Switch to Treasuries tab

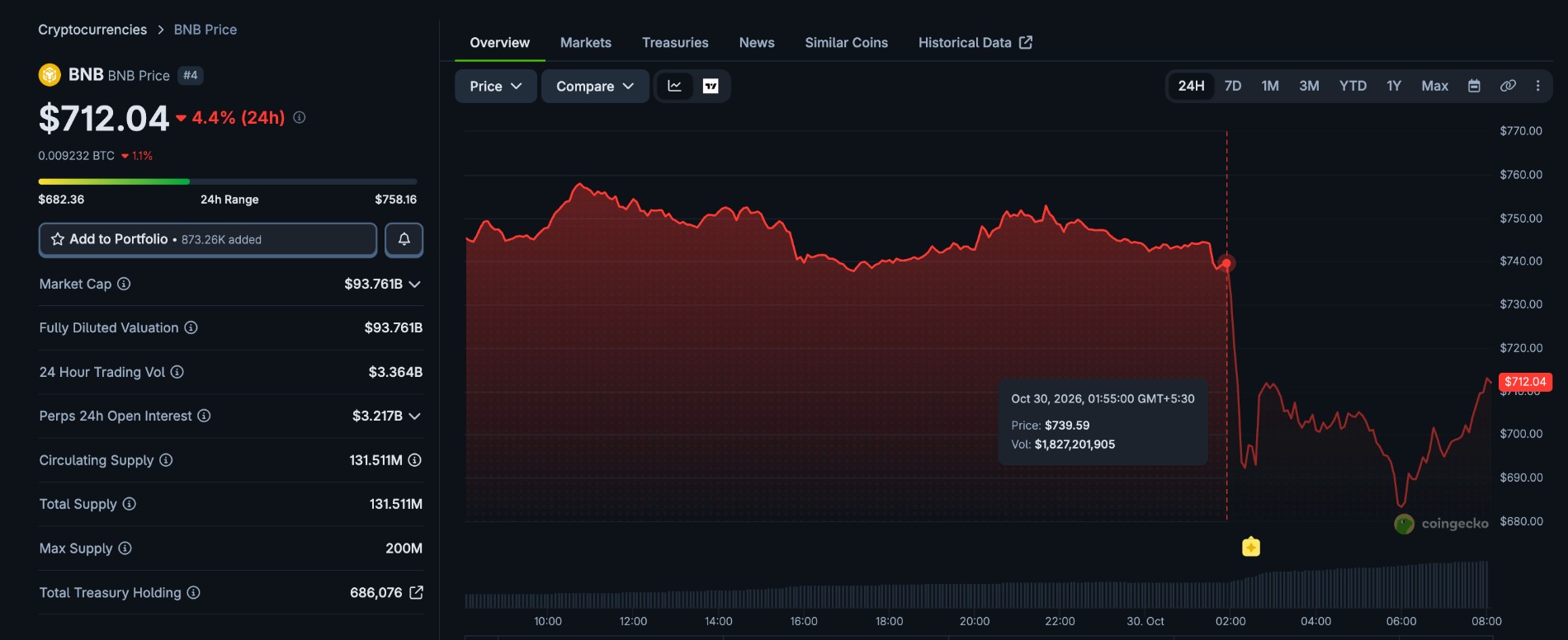(x=675, y=43)
